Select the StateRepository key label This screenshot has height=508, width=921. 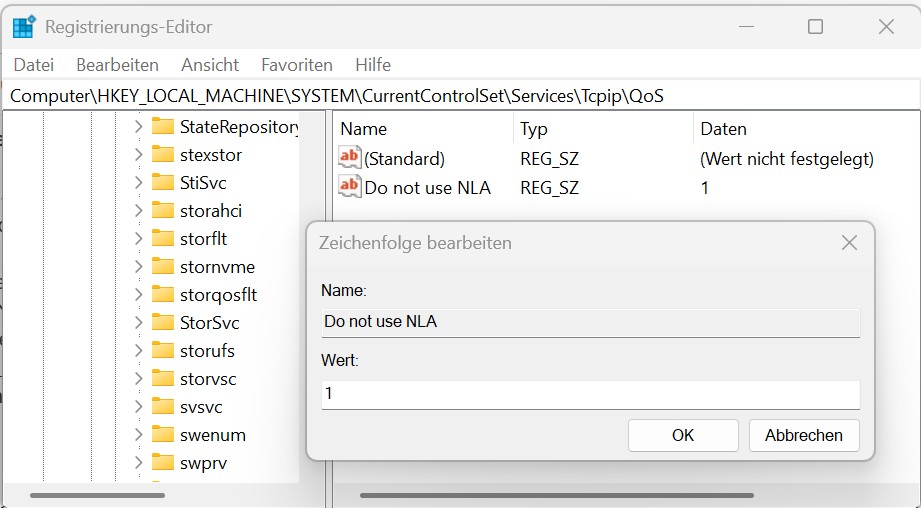tap(239, 126)
